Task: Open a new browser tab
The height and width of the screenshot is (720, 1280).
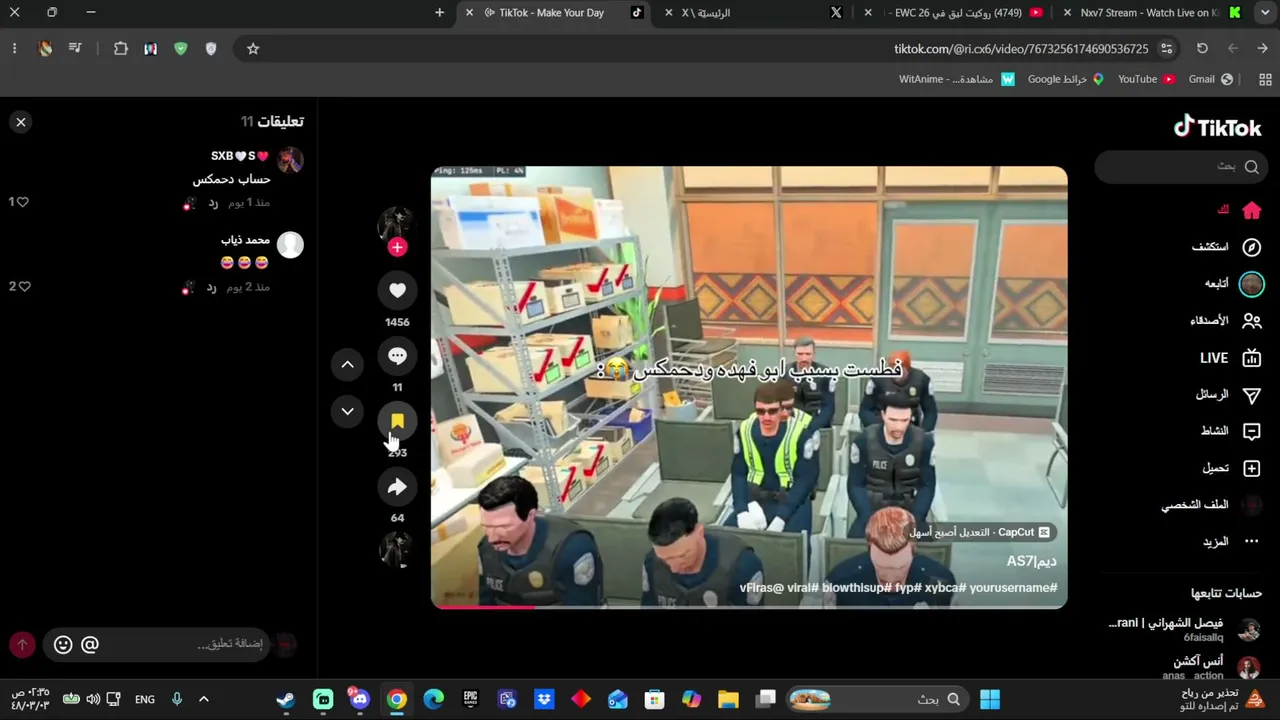Action: [439, 13]
